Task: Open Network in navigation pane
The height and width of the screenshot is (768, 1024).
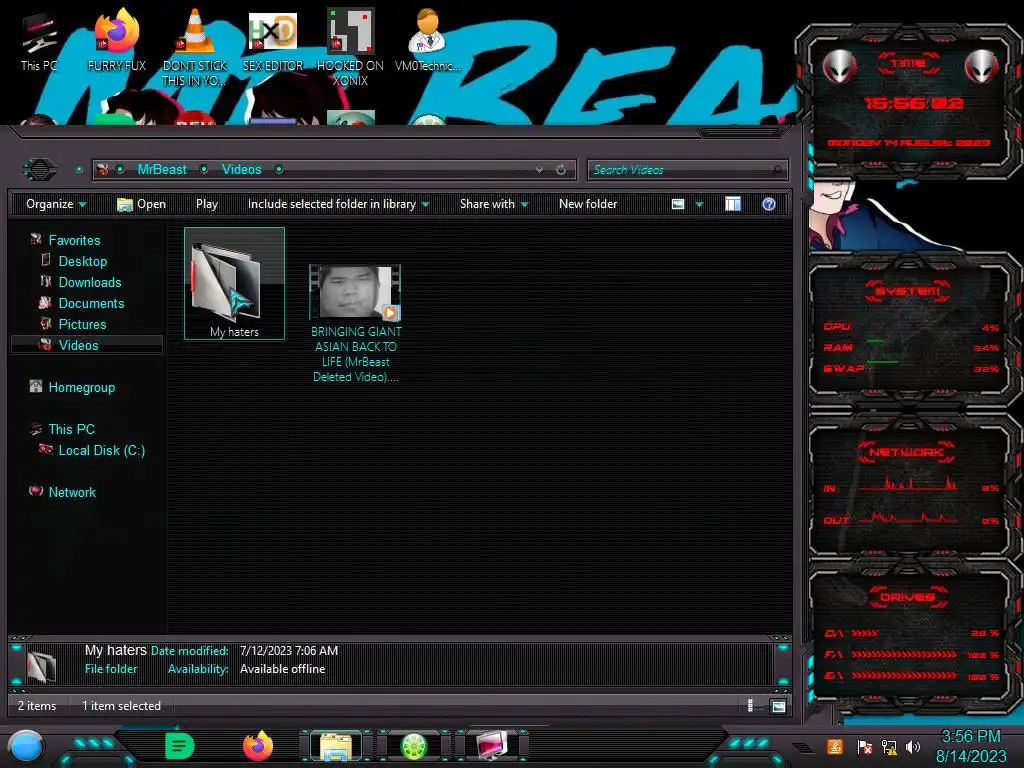Action: tap(72, 492)
